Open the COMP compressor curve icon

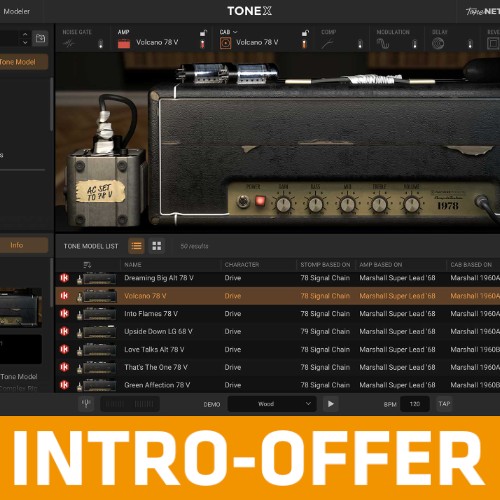[328, 43]
